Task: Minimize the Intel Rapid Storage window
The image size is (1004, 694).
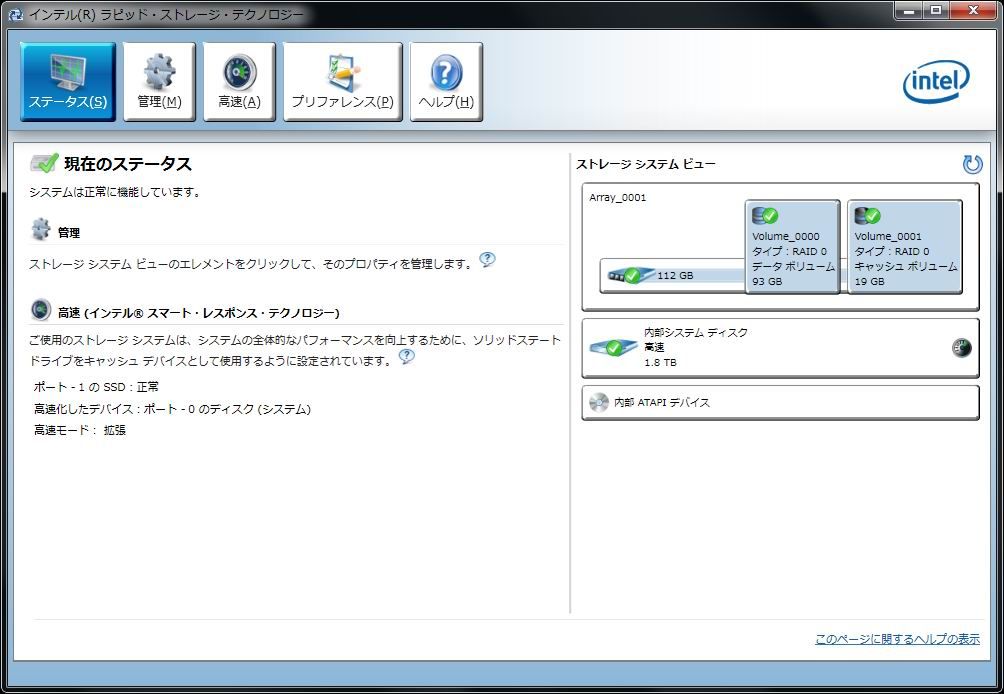Action: click(909, 10)
